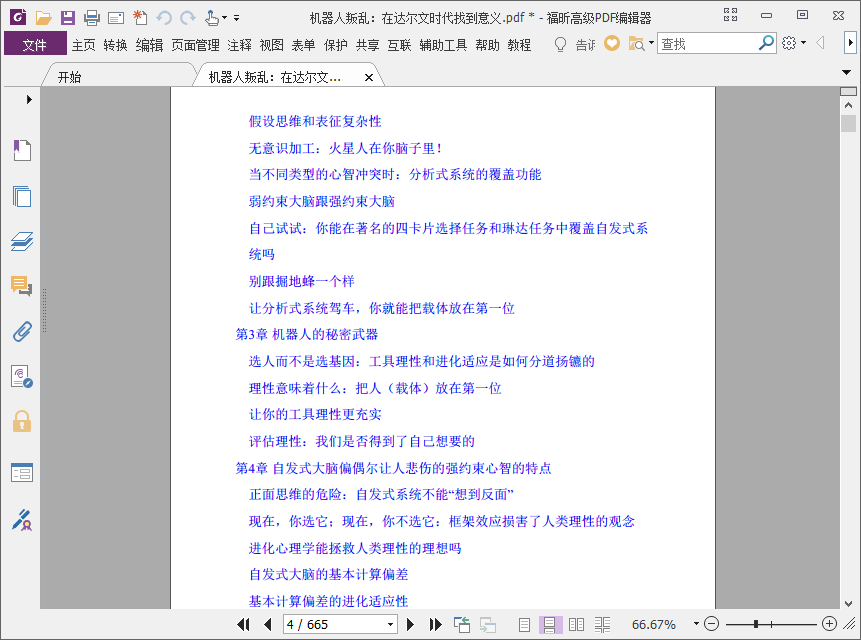Open the 注释 ribbon tab
The image size is (861, 640).
(x=239, y=45)
